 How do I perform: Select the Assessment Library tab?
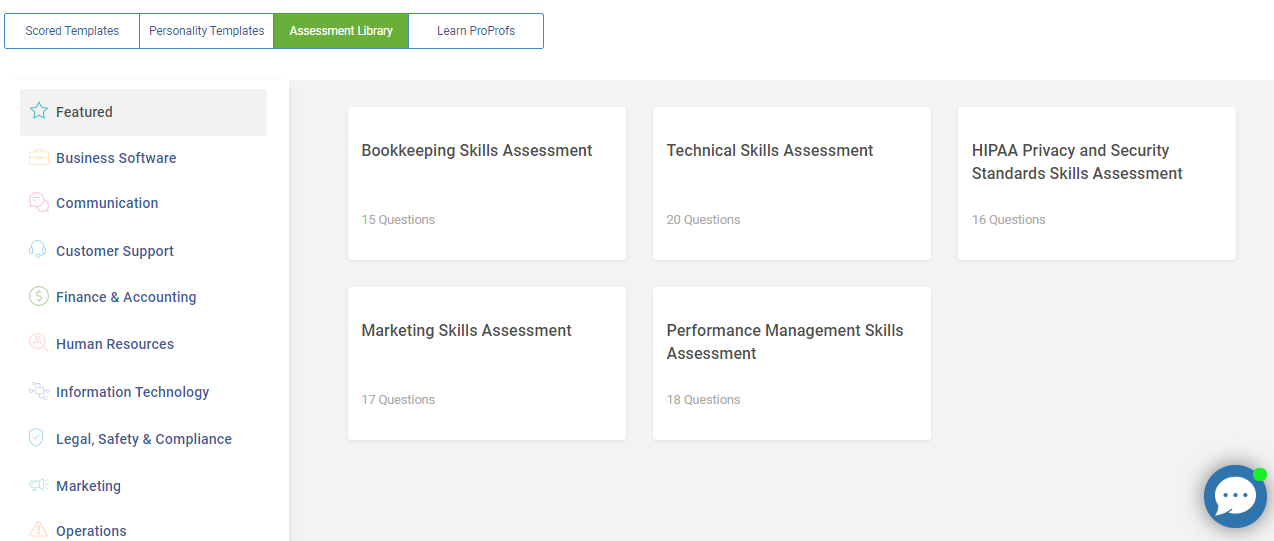[341, 31]
